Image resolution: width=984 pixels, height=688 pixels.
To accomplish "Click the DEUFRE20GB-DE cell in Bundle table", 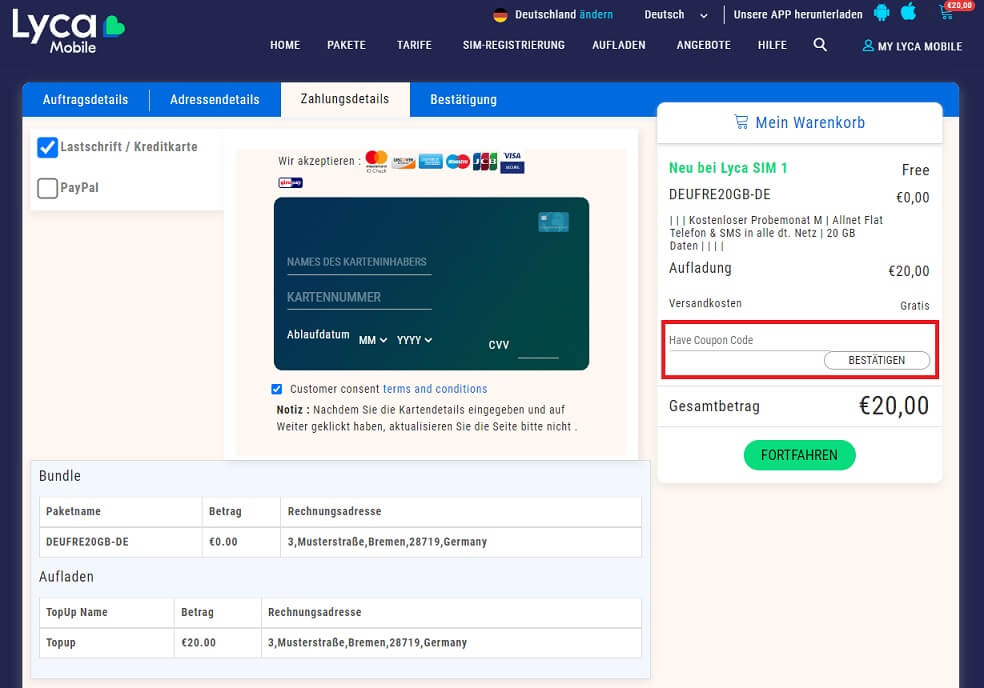I will [x=120, y=542].
